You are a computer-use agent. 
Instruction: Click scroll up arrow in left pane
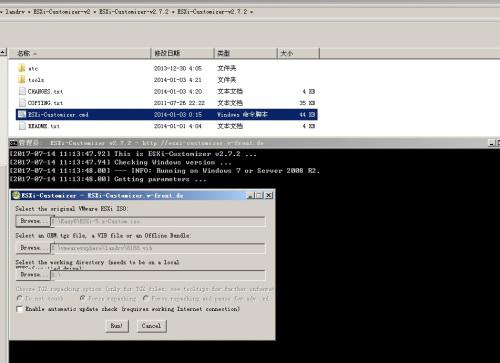point(3,52)
